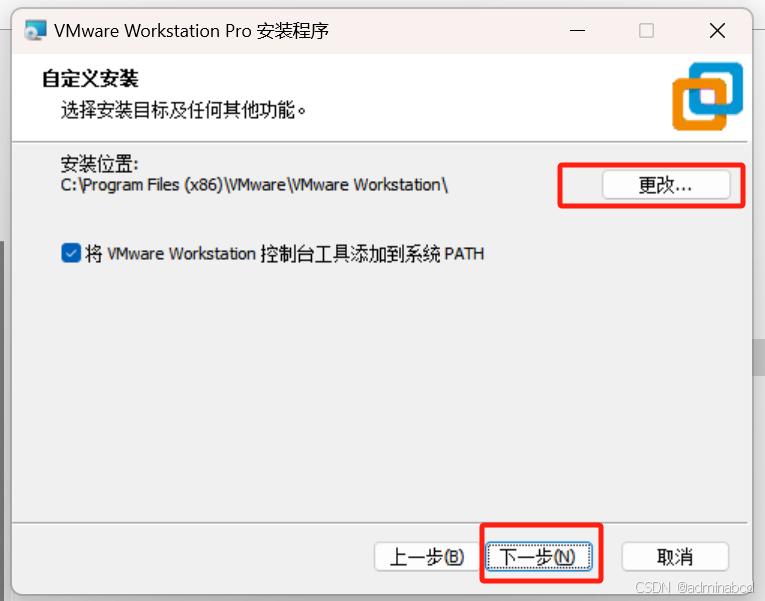Viewport: 765px width, 601px height.
Task: Uncheck the add-to-system-PATH checkbox
Action: [x=71, y=254]
